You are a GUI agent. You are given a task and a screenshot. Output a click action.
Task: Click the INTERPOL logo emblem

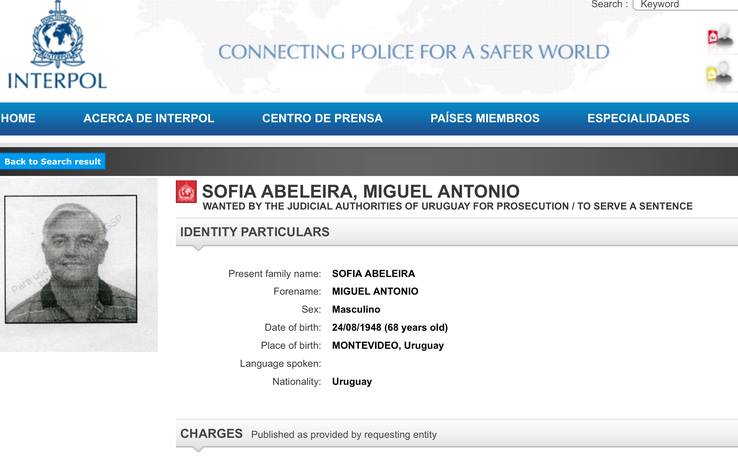click(57, 34)
